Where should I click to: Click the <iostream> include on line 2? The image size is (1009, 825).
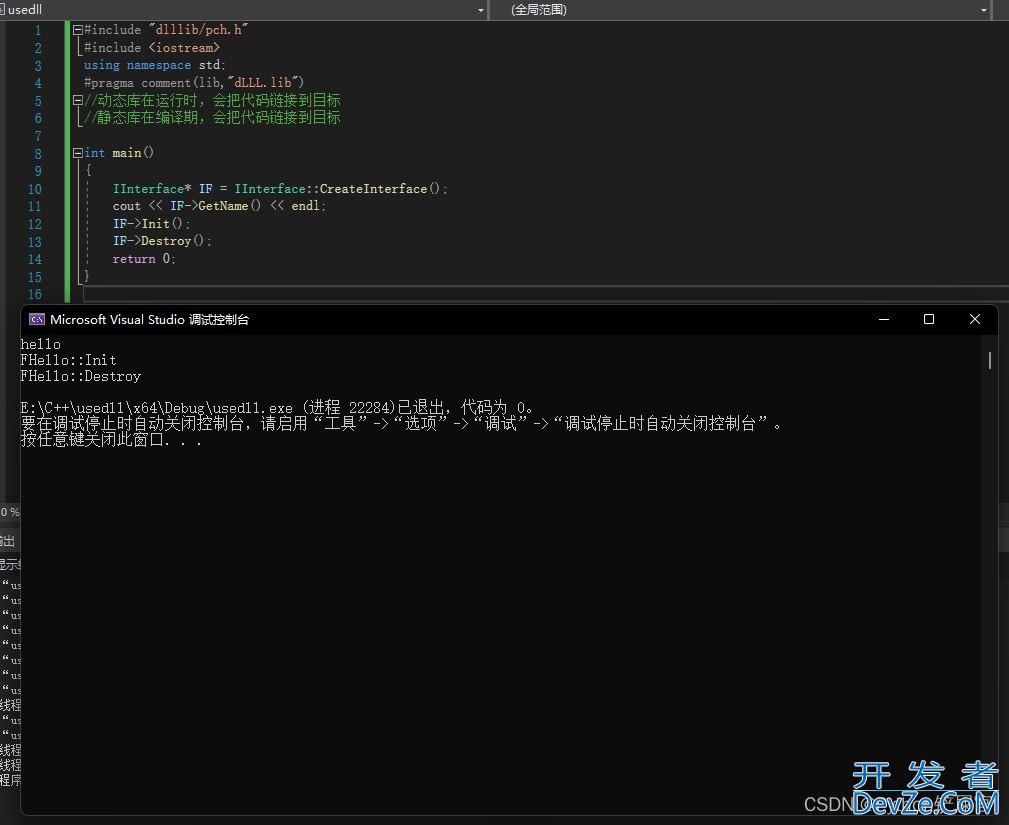tap(184, 48)
